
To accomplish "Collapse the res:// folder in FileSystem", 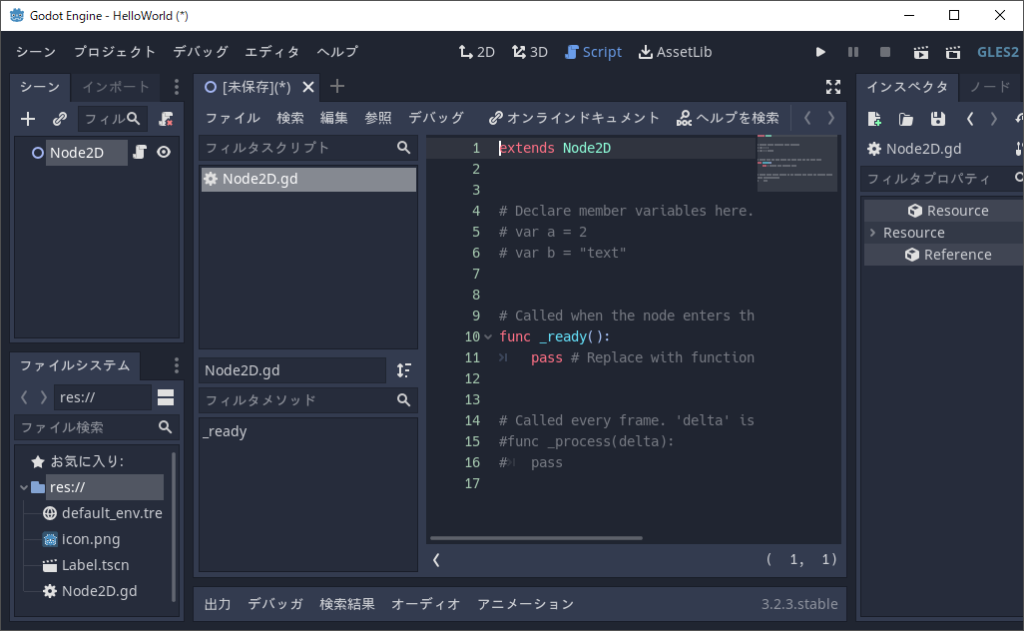I will pos(23,487).
